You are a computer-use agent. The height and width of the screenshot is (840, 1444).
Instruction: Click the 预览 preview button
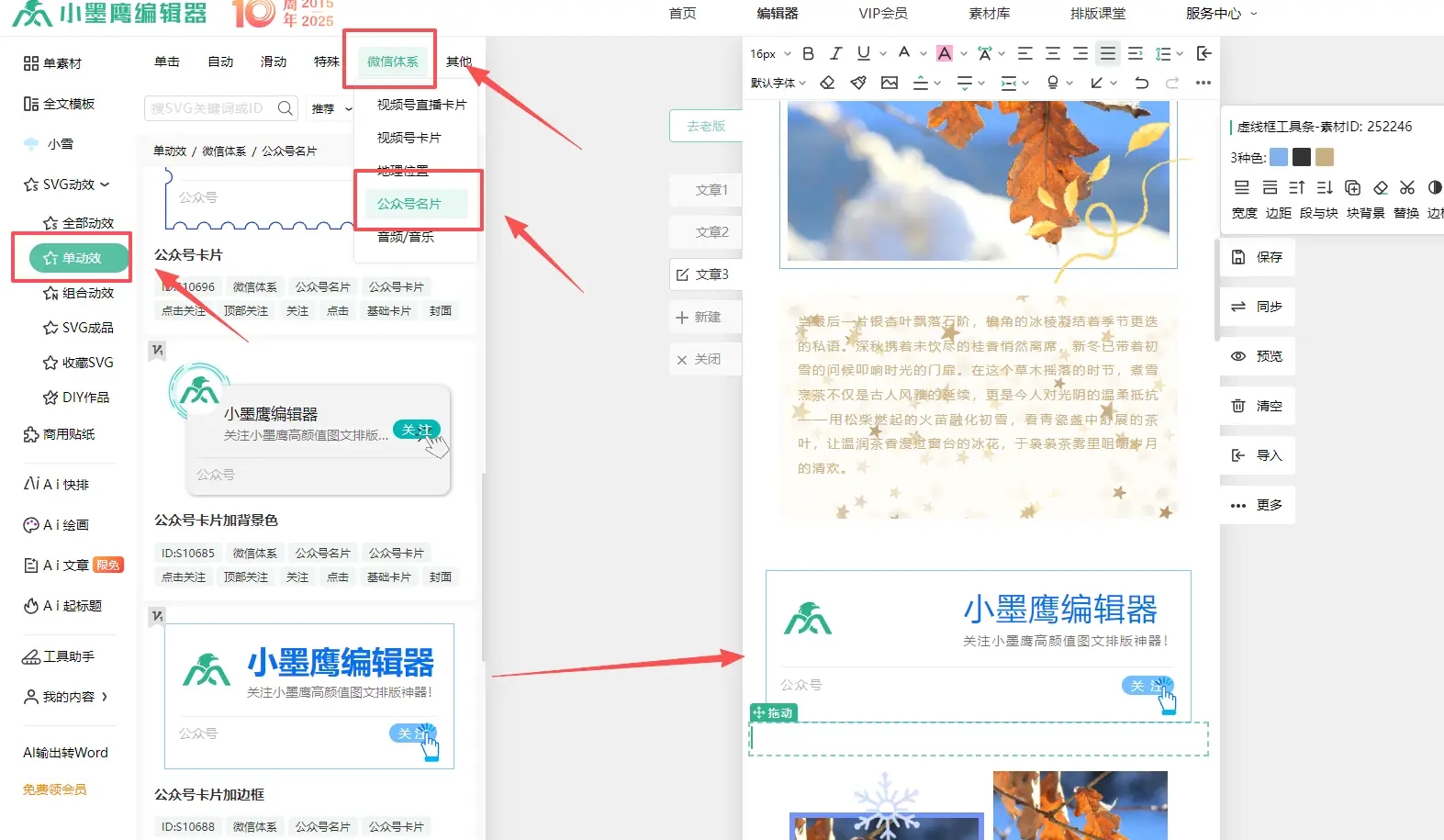coord(1258,356)
